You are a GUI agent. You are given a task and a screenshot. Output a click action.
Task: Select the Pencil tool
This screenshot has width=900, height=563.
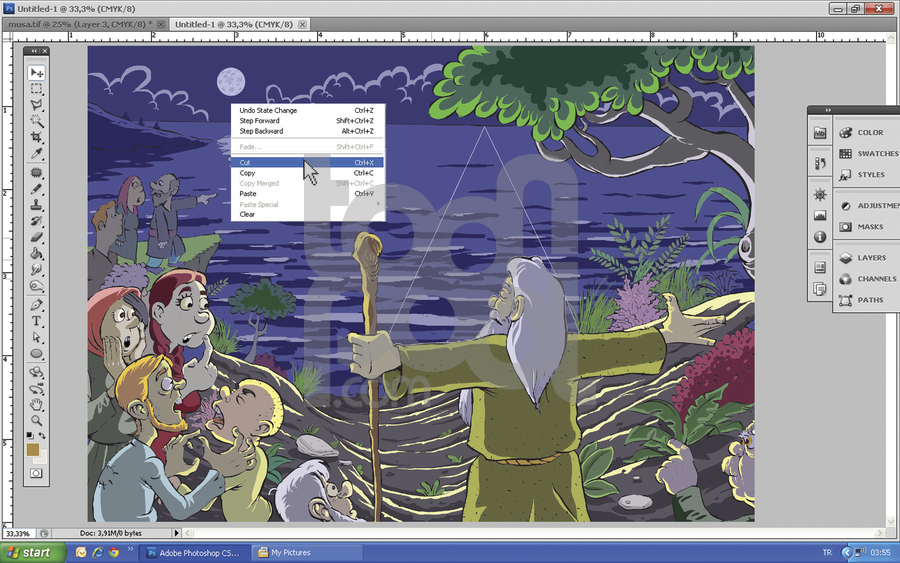pos(36,189)
